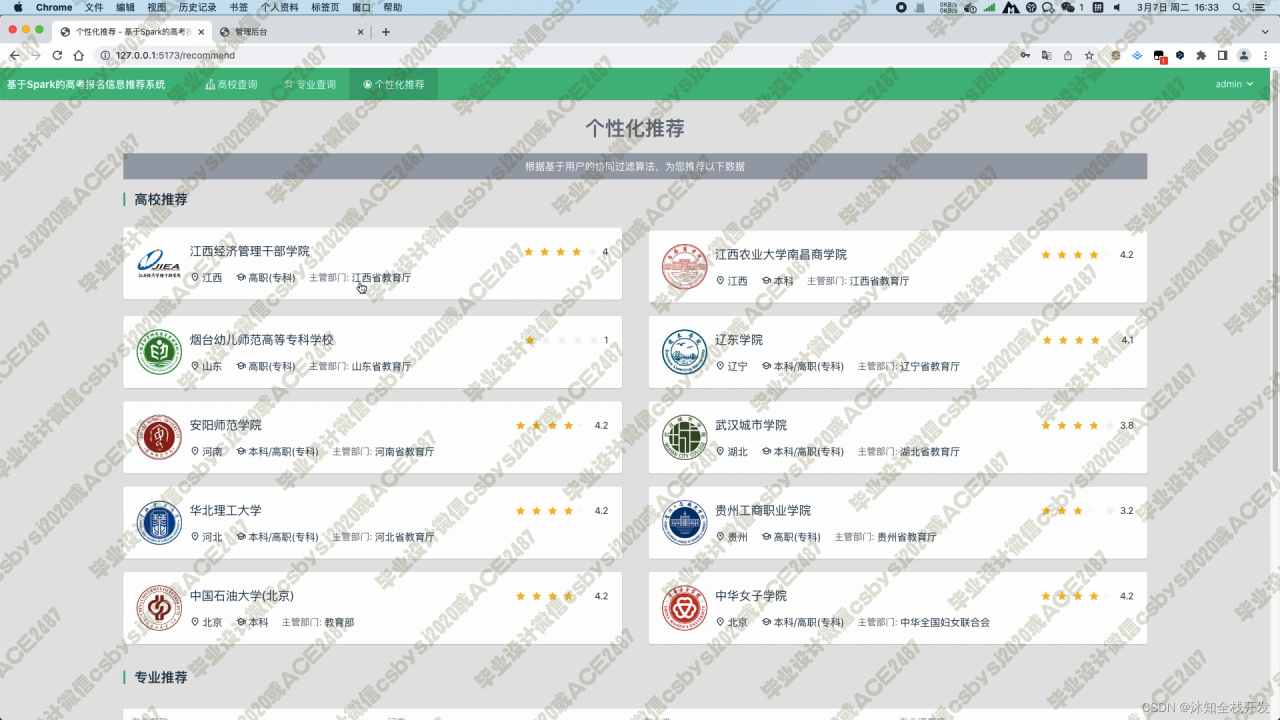Click the 武汉城市学院 title
Screen dimensions: 1280x720
pyautogui.click(x=751, y=425)
